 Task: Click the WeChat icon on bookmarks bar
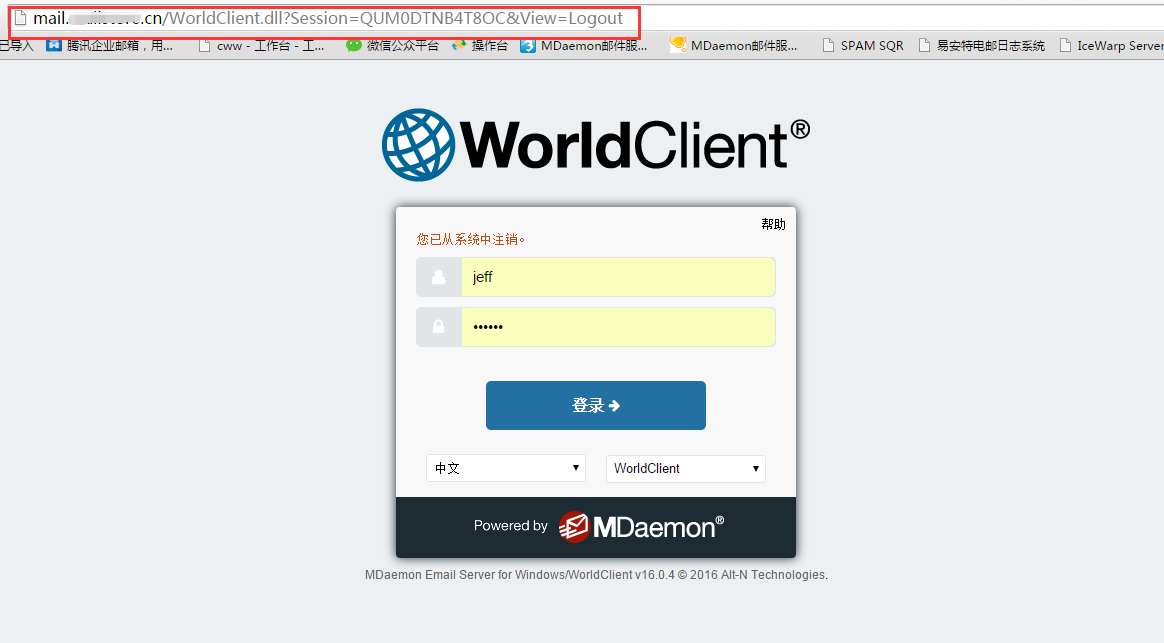click(x=353, y=45)
